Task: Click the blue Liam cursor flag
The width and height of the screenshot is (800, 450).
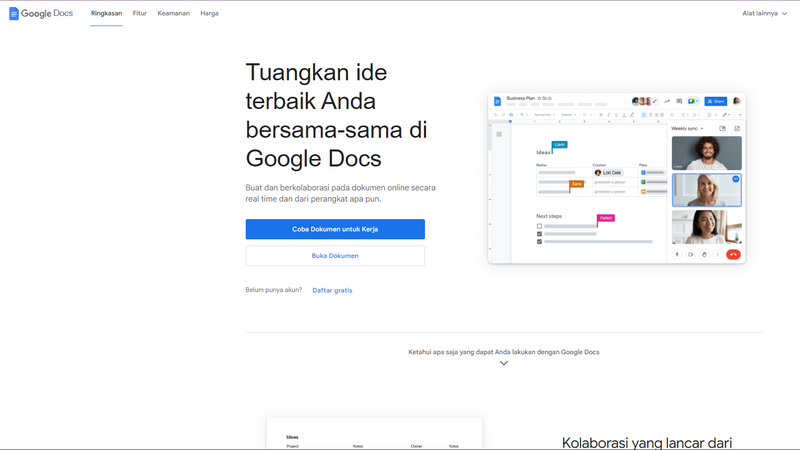Action: point(560,144)
